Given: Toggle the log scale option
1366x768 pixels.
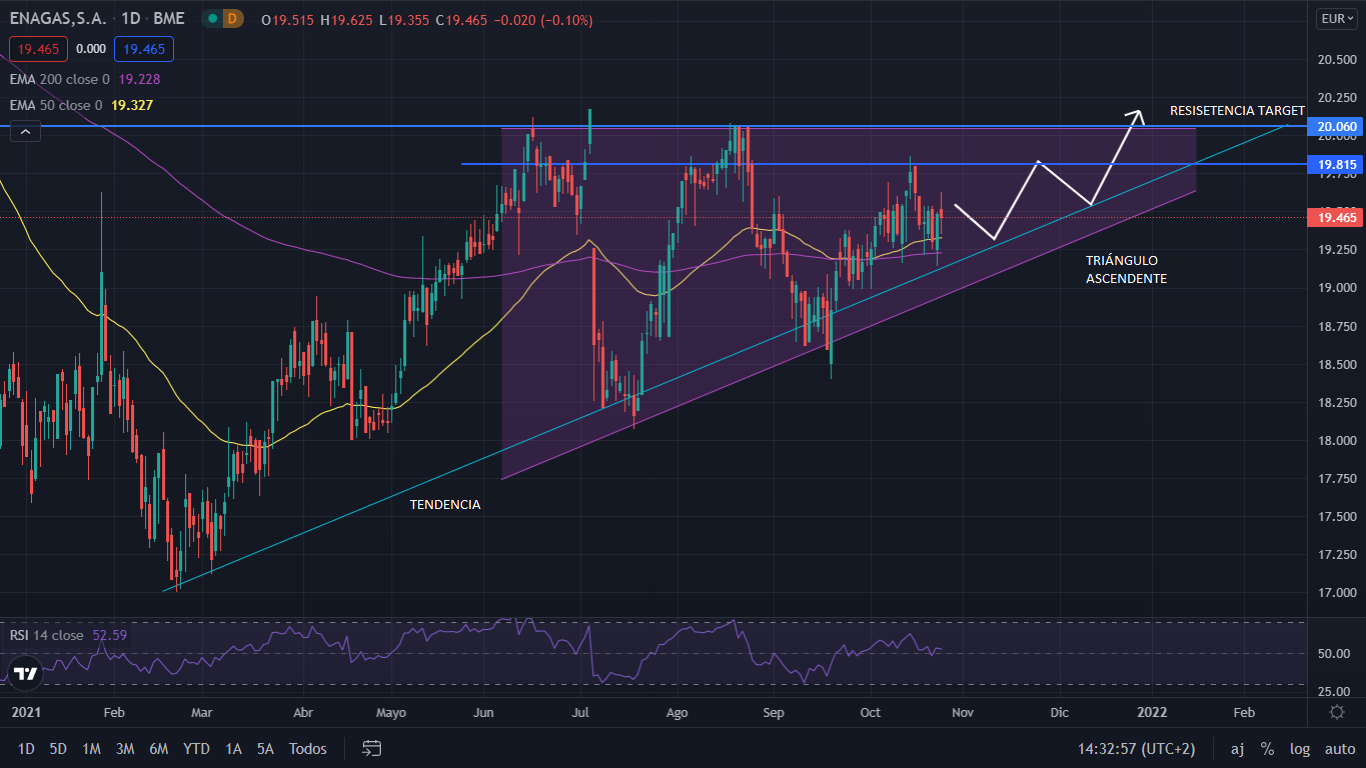Looking at the screenshot, I should 1300,748.
